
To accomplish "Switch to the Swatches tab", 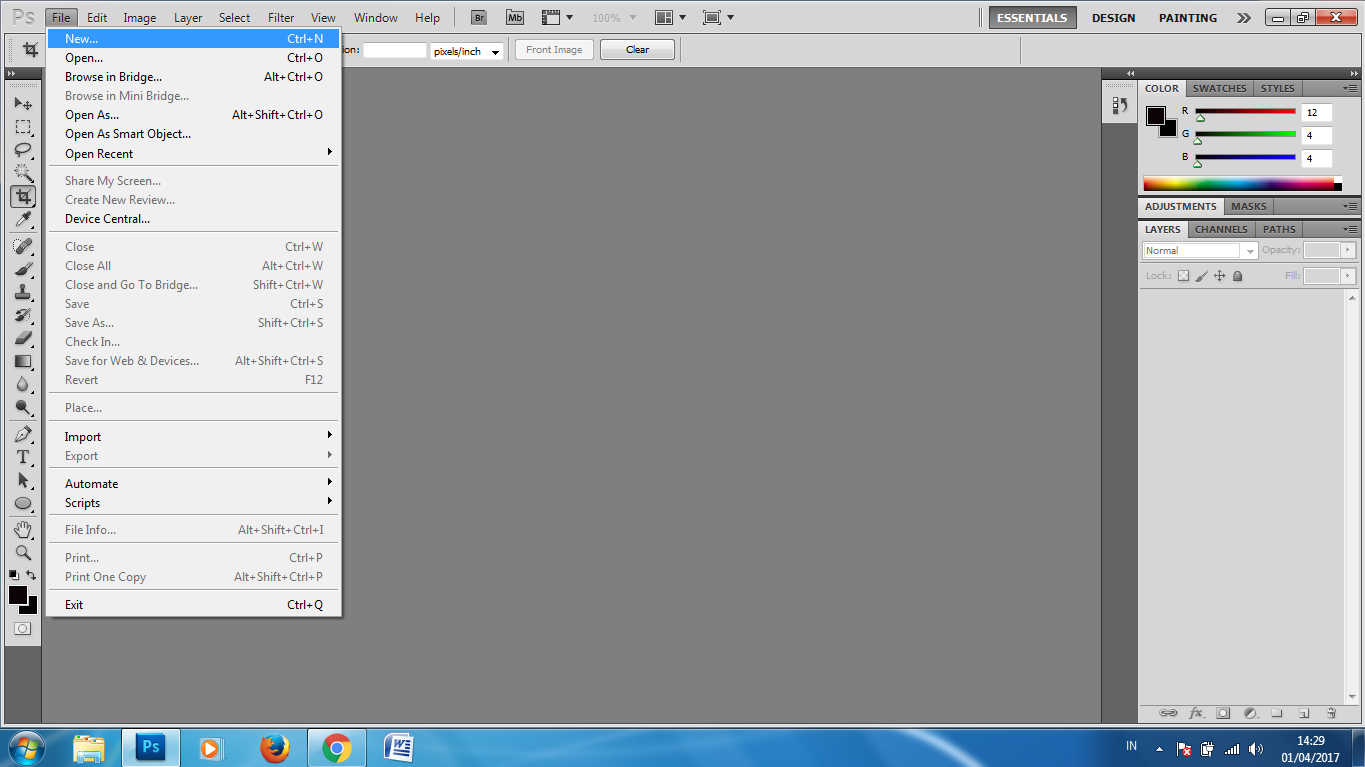I will pyautogui.click(x=1219, y=88).
